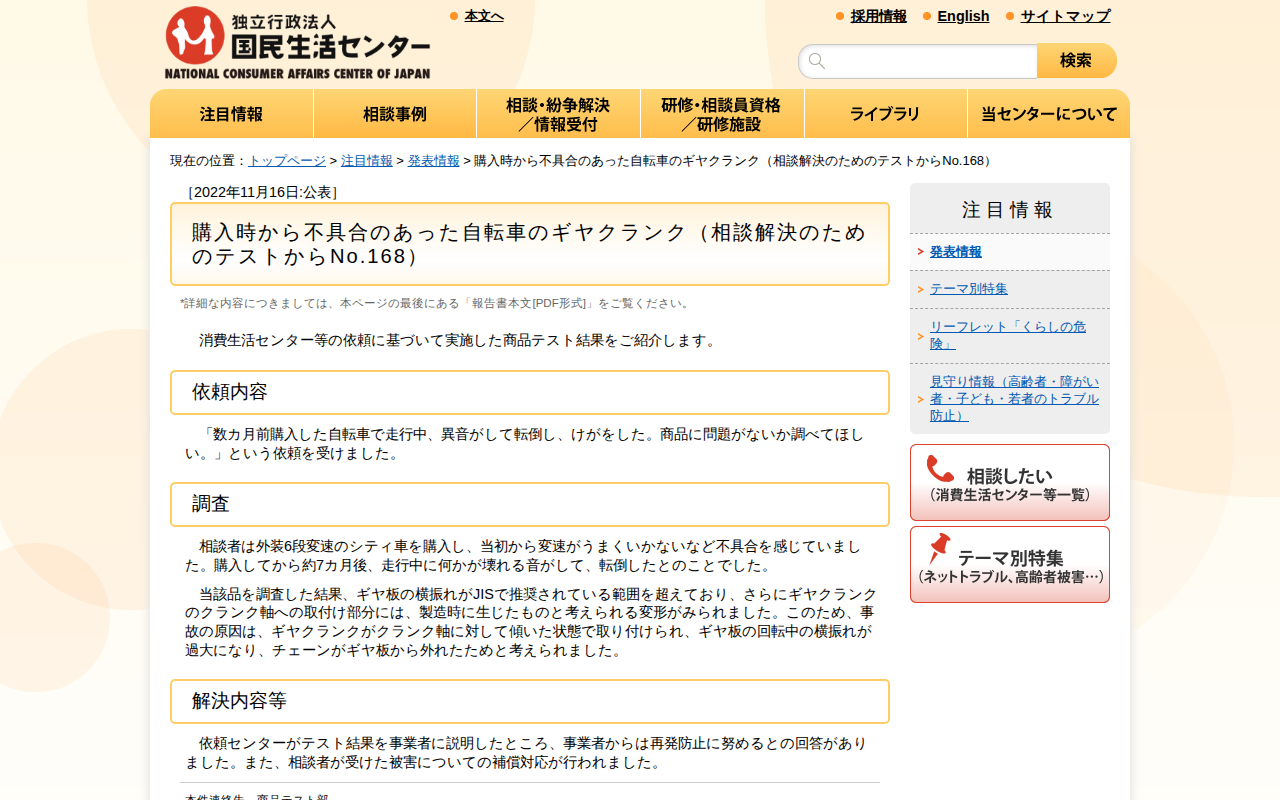This screenshot has height=800, width=1280.
Task: Open the ライブラリ navigation menu
Action: tap(885, 113)
